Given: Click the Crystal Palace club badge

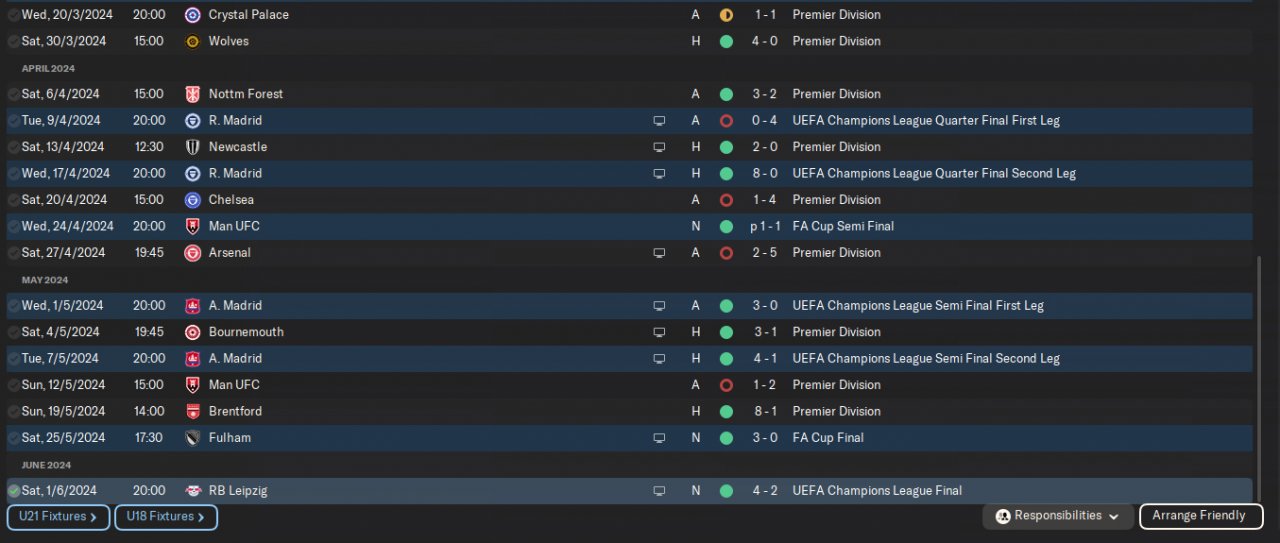Looking at the screenshot, I should (x=193, y=15).
